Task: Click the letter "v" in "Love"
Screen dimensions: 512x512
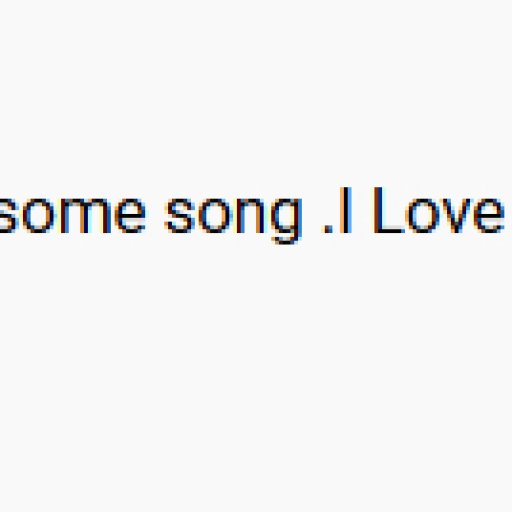Action: click(458, 216)
